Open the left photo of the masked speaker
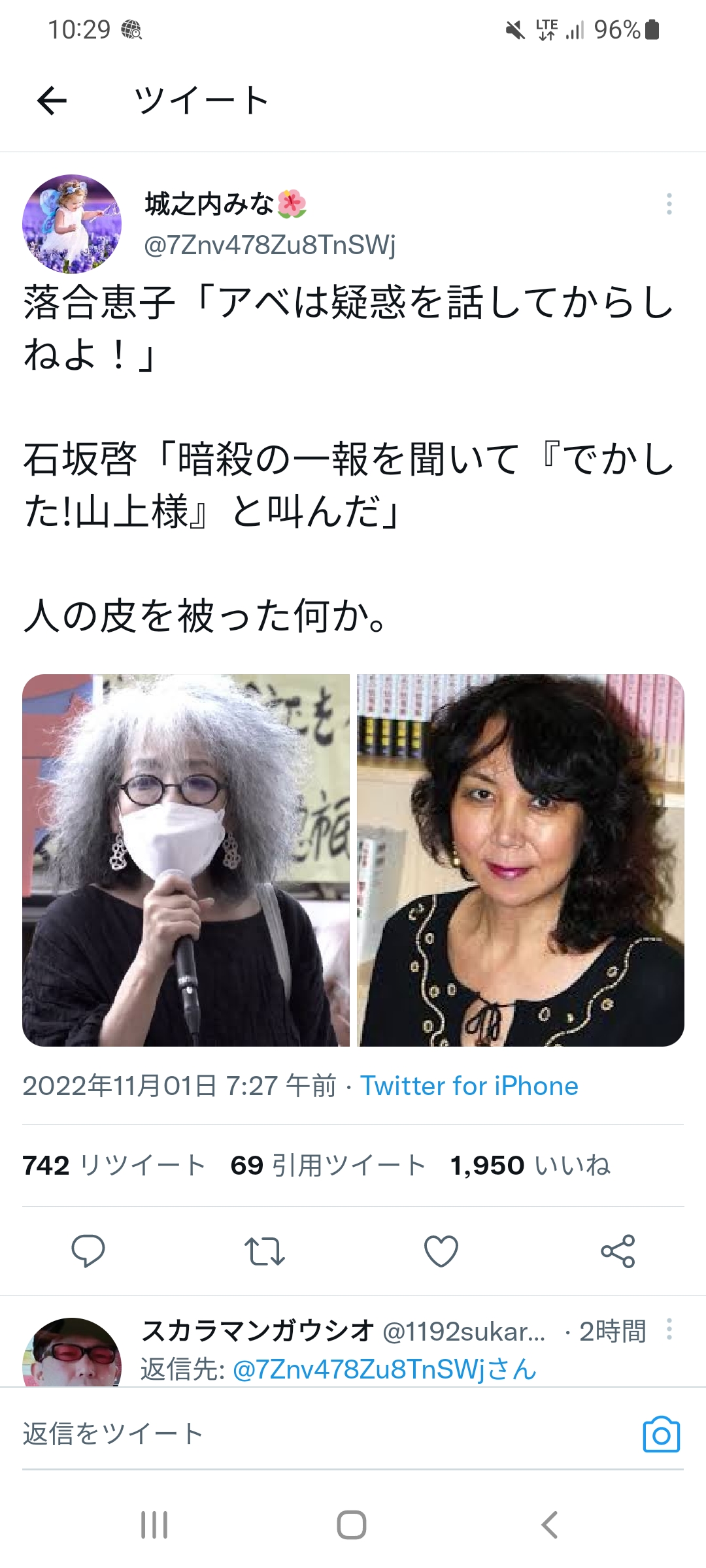 click(x=186, y=860)
